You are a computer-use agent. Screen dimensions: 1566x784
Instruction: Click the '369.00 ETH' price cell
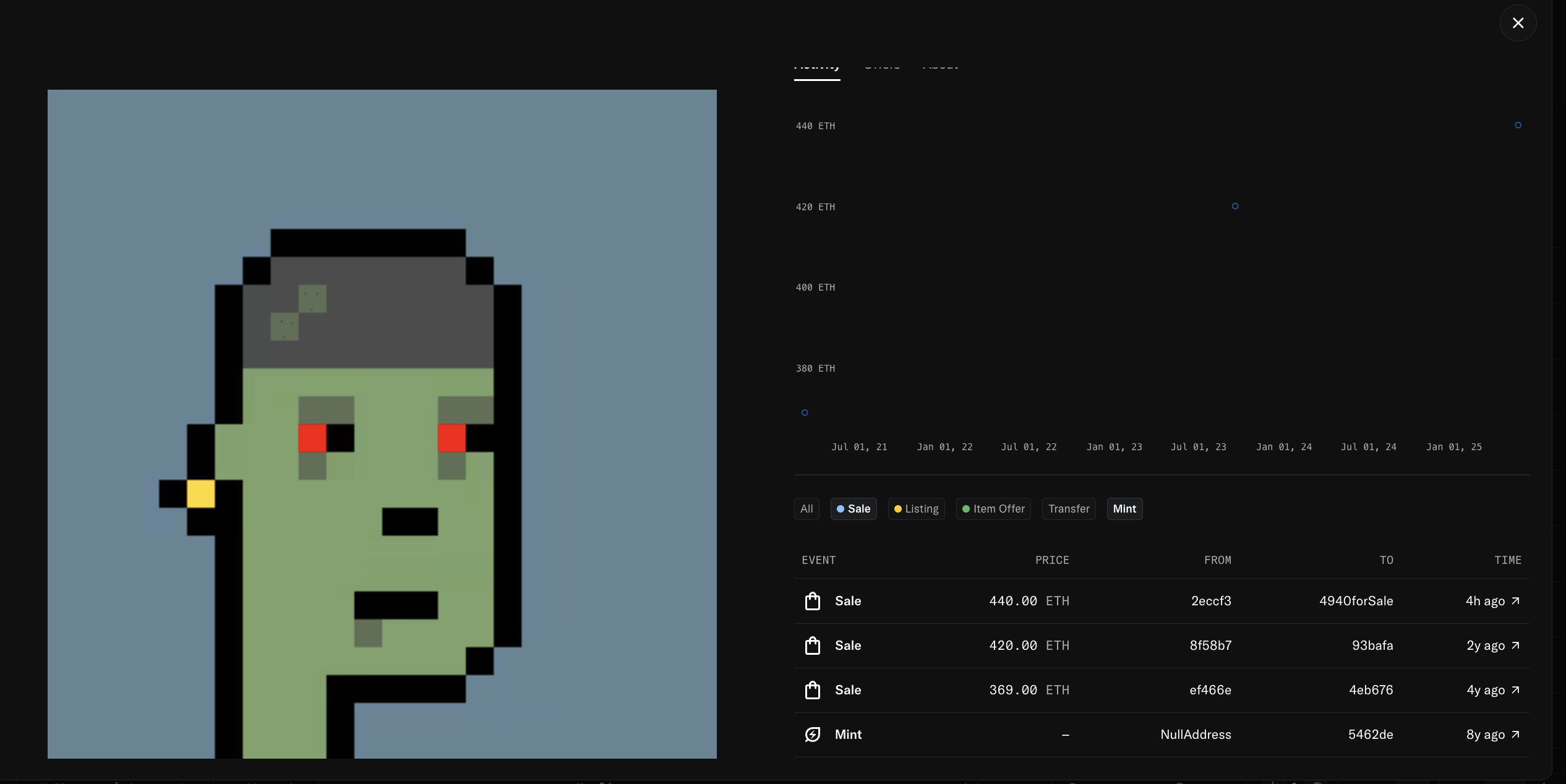(x=1029, y=690)
